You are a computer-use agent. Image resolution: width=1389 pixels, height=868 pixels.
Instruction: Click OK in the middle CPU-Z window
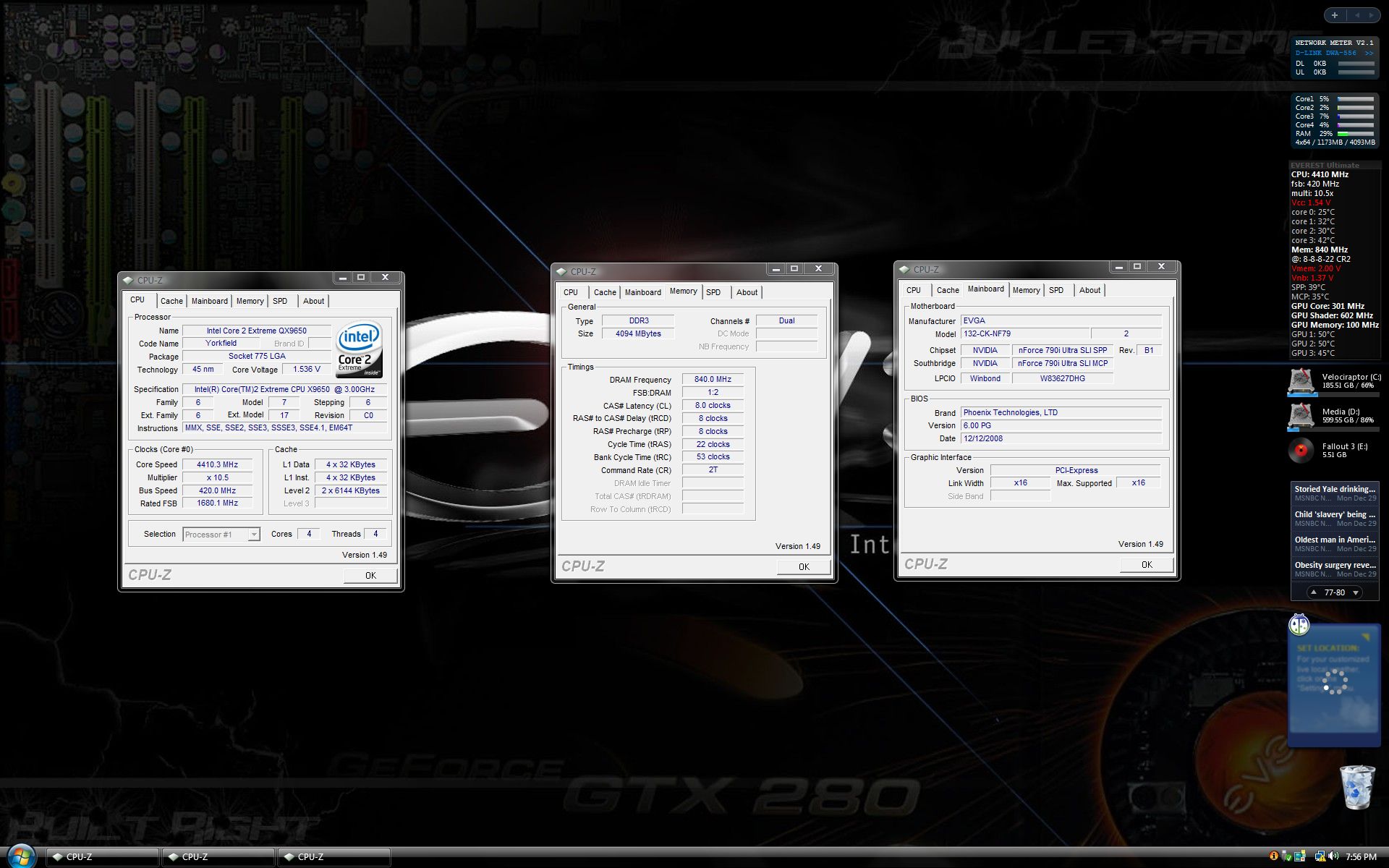tap(804, 567)
